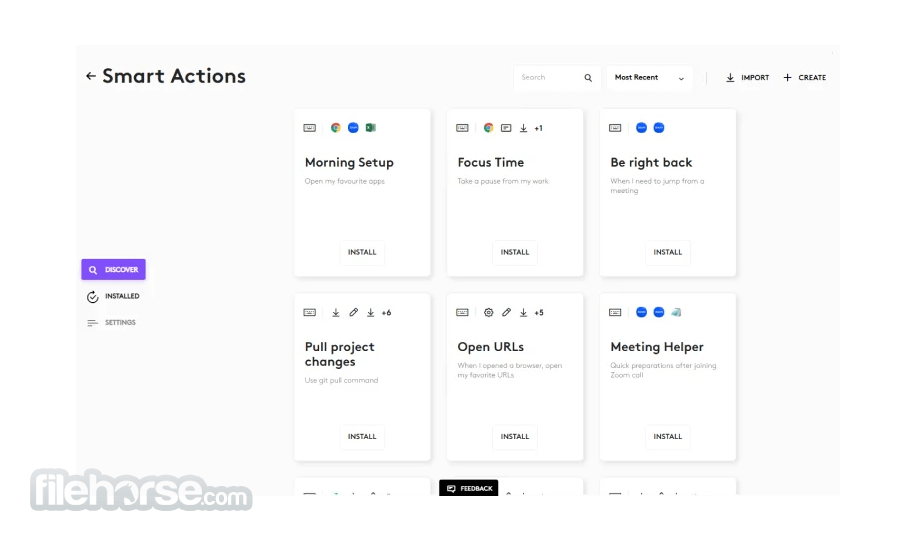The image size is (917, 541).
Task: Click the +1 more actions indicator on Focus Time
Action: click(x=539, y=128)
